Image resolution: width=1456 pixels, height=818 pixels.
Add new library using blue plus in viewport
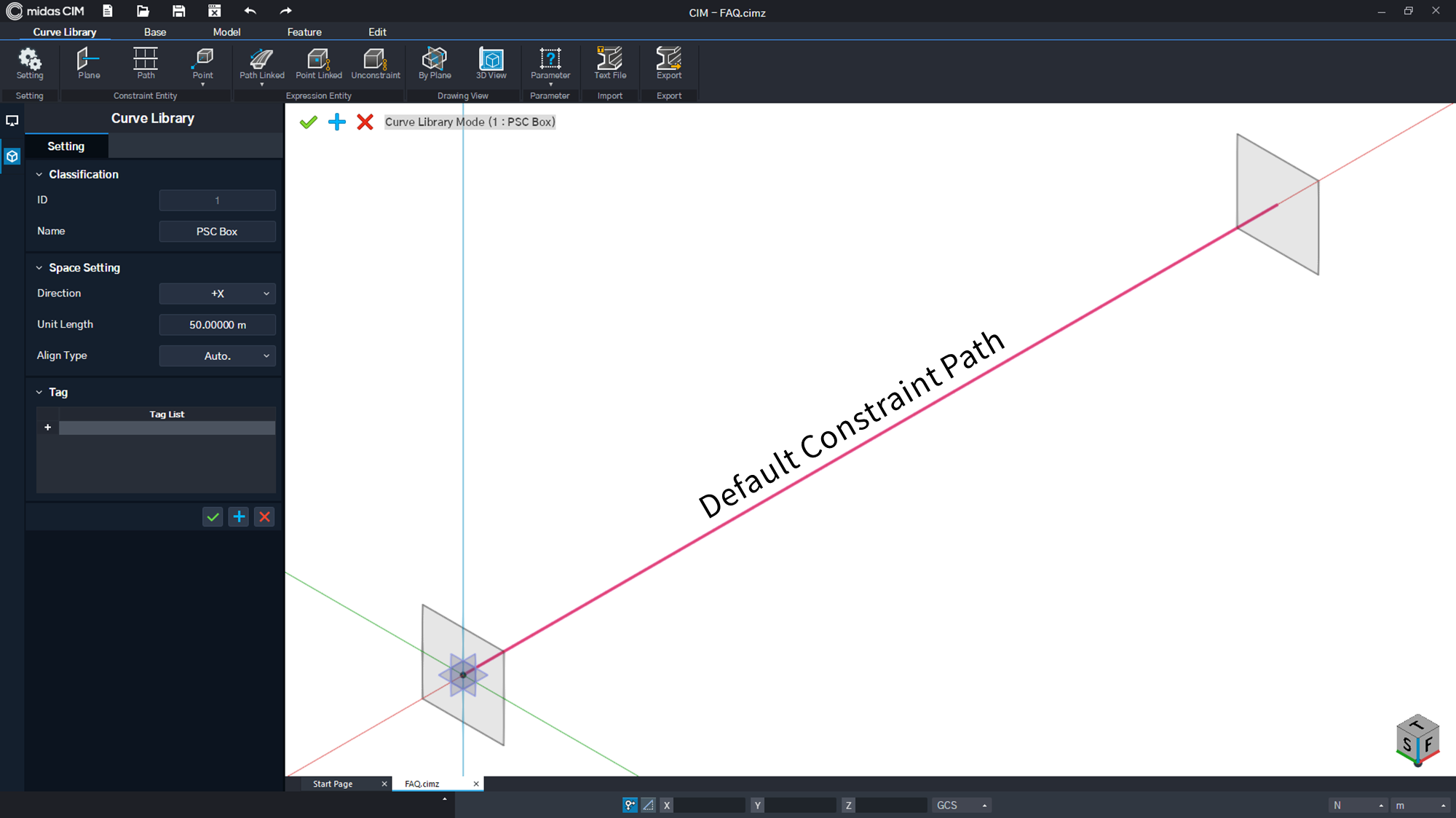coord(337,122)
